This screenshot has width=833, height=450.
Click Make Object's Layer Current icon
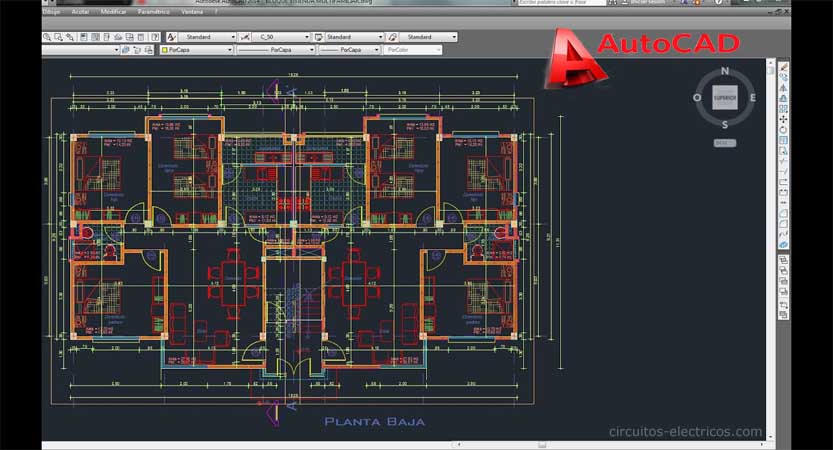(x=125, y=50)
